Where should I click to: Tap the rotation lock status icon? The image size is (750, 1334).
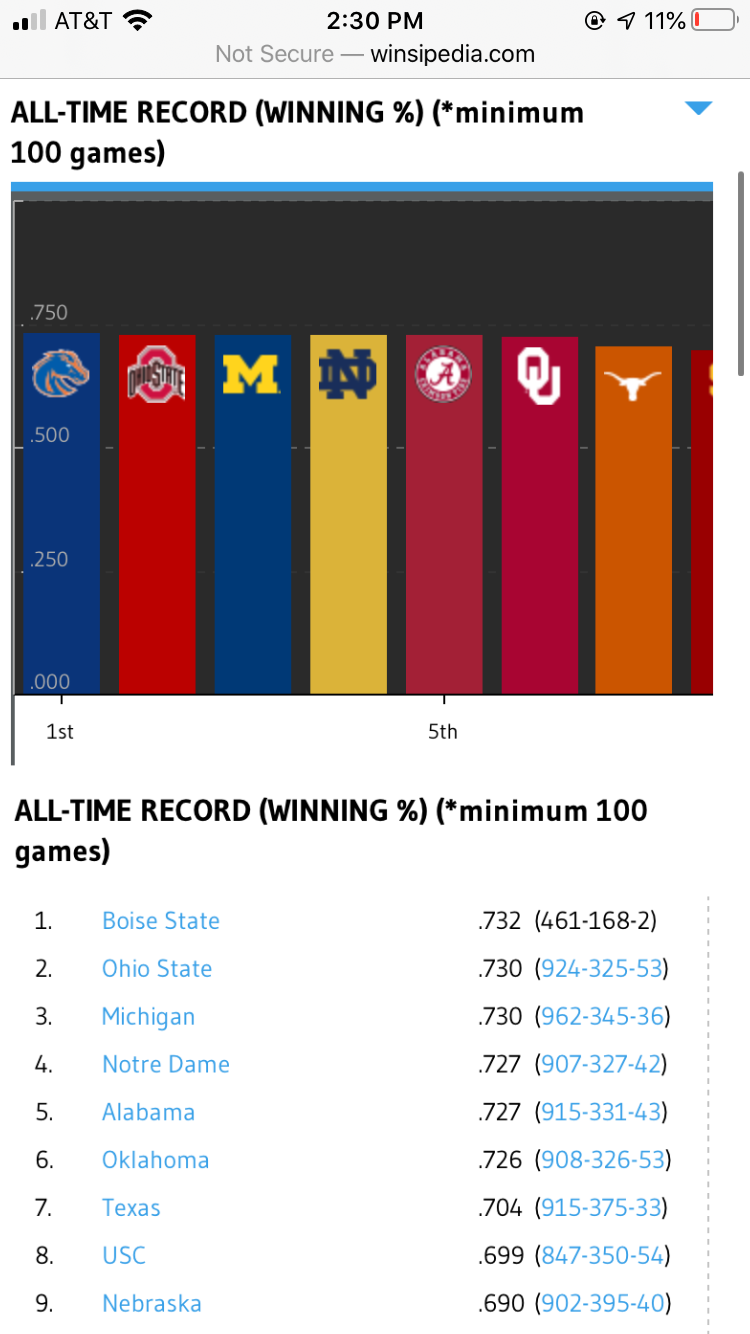[x=595, y=20]
